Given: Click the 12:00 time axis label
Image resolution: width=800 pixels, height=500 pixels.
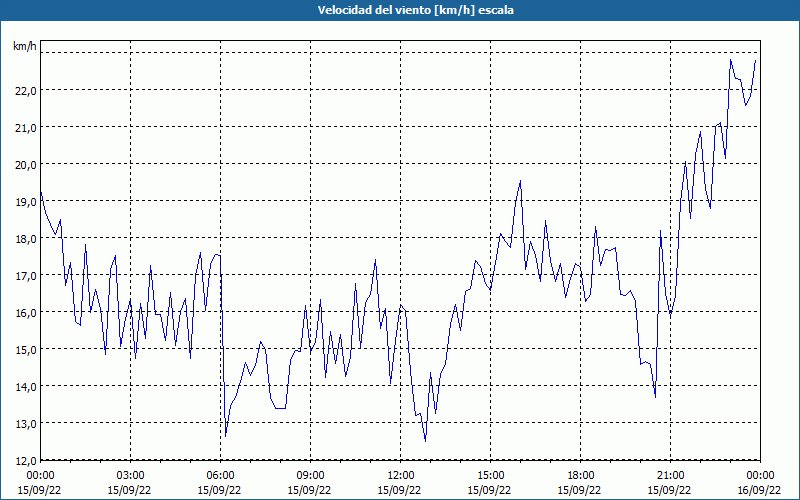Looking at the screenshot, I should point(401,476).
